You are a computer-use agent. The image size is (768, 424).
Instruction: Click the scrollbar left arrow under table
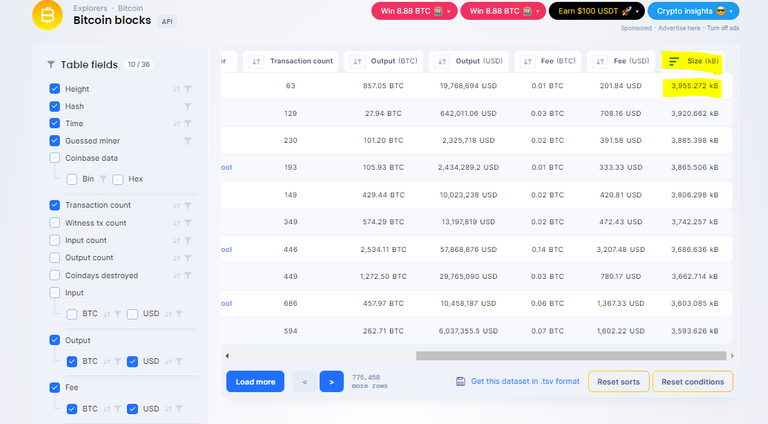tap(227, 356)
